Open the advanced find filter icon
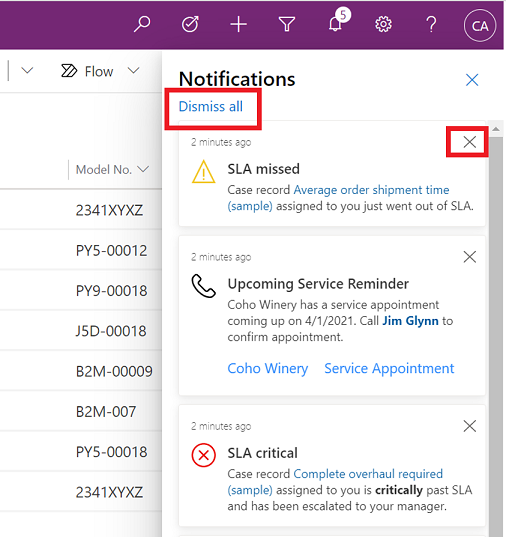Image resolution: width=506 pixels, height=537 pixels. click(287, 25)
